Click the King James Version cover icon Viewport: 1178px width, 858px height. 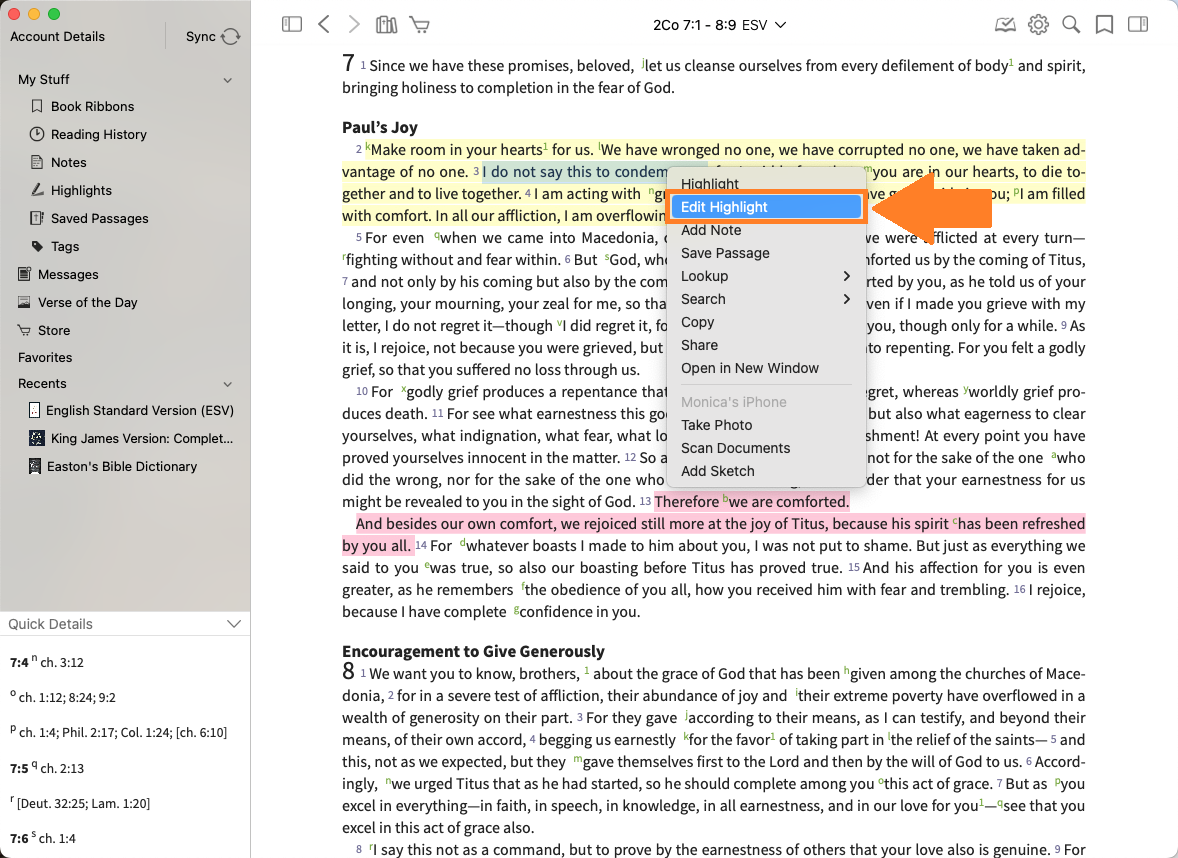pyautogui.click(x=35, y=438)
